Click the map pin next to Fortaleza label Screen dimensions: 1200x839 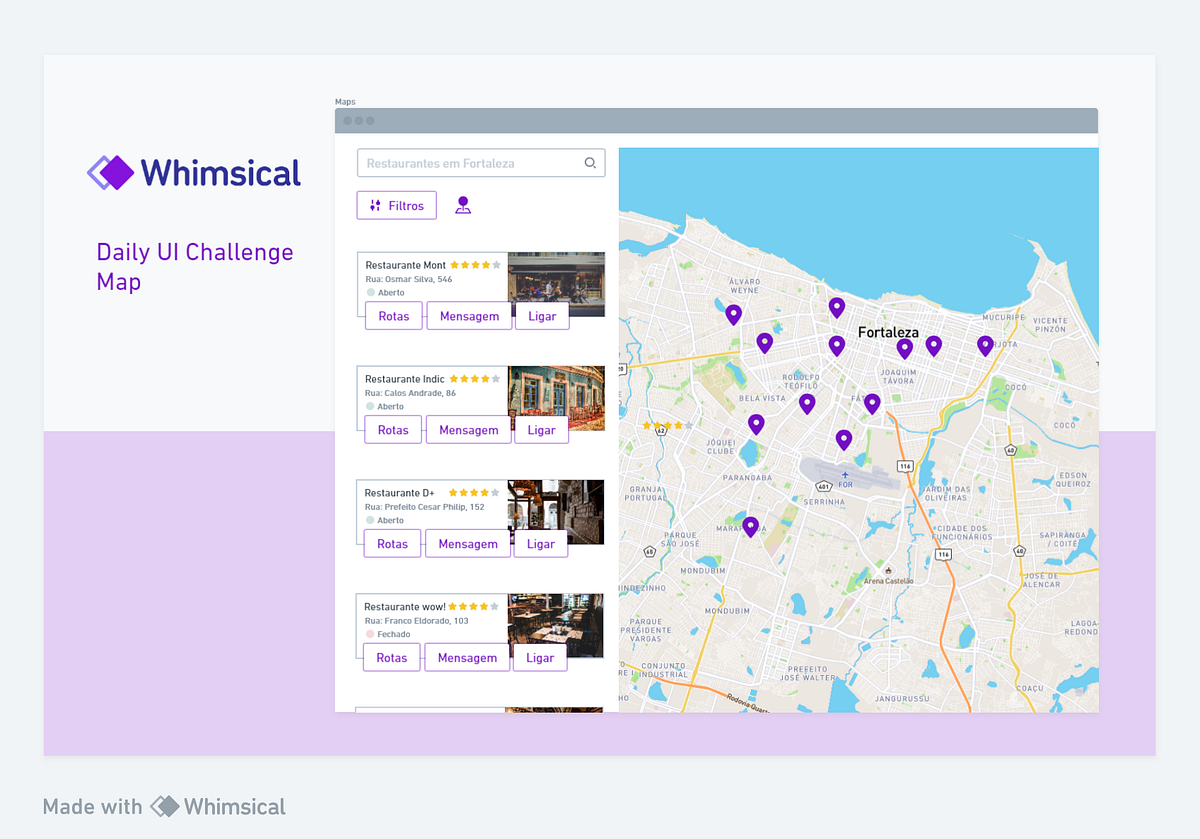click(x=905, y=349)
